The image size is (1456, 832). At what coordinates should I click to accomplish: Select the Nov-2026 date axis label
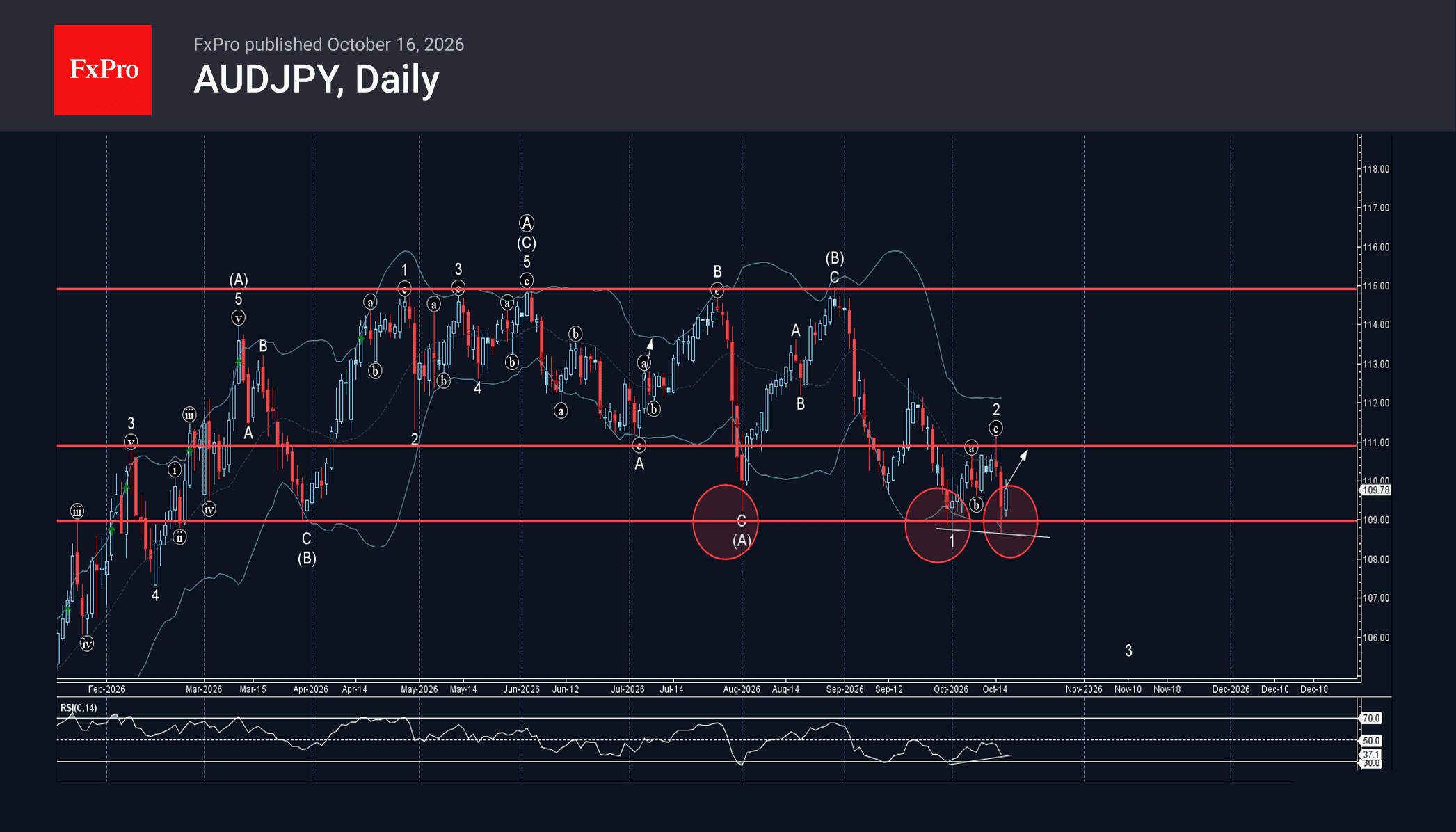point(1084,689)
